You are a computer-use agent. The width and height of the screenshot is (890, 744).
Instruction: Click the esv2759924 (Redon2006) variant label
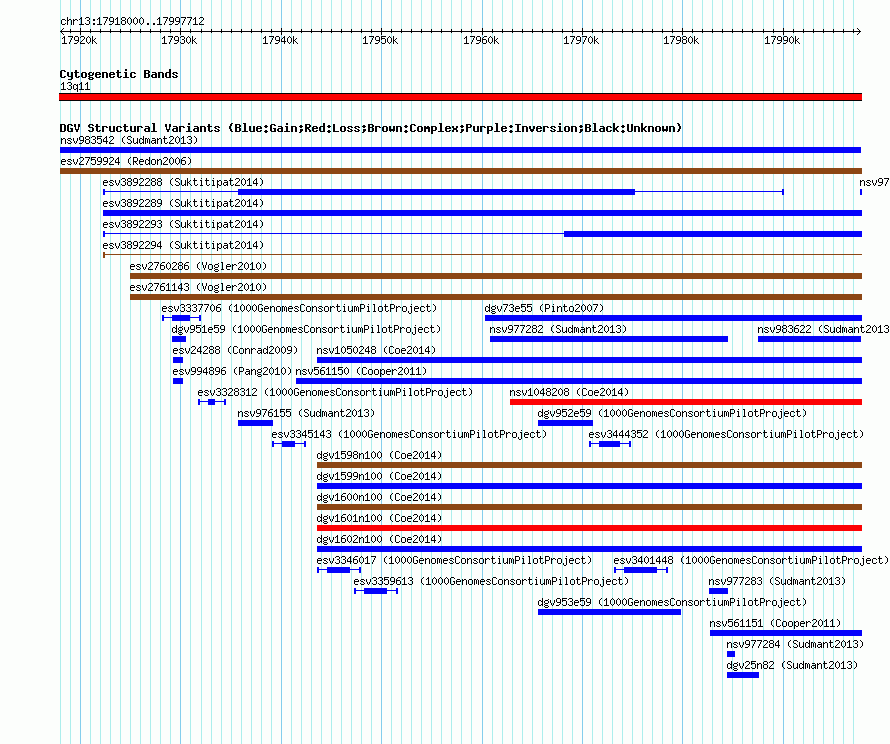pos(126,161)
